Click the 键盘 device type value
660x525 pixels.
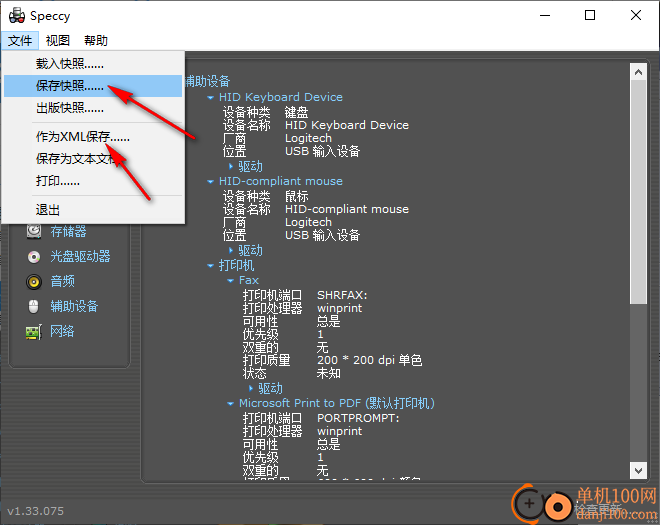[x=296, y=112]
